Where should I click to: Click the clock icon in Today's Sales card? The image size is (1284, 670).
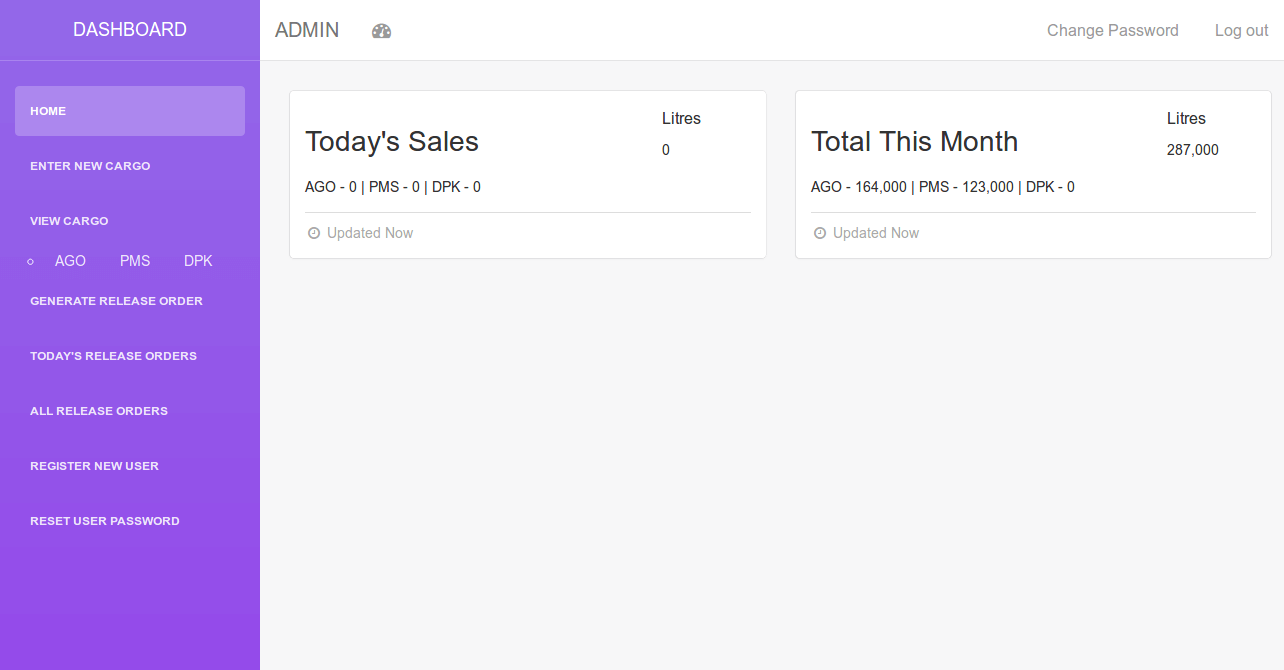point(314,233)
